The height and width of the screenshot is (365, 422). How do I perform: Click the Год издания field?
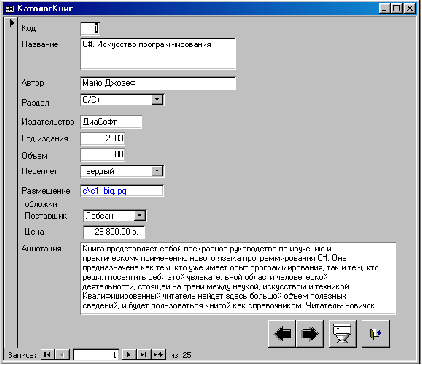[103, 138]
